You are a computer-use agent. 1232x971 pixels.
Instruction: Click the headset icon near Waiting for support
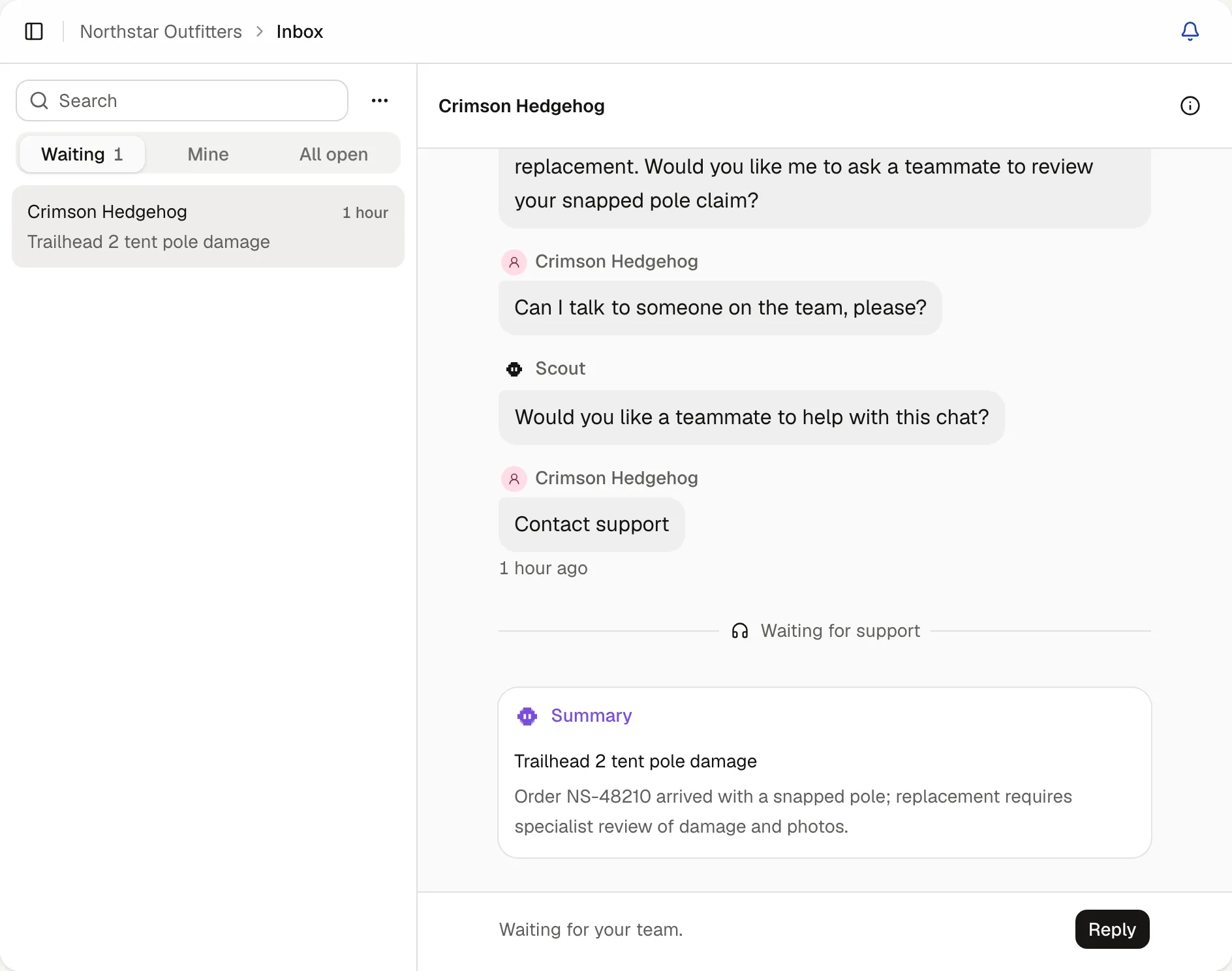pos(739,631)
